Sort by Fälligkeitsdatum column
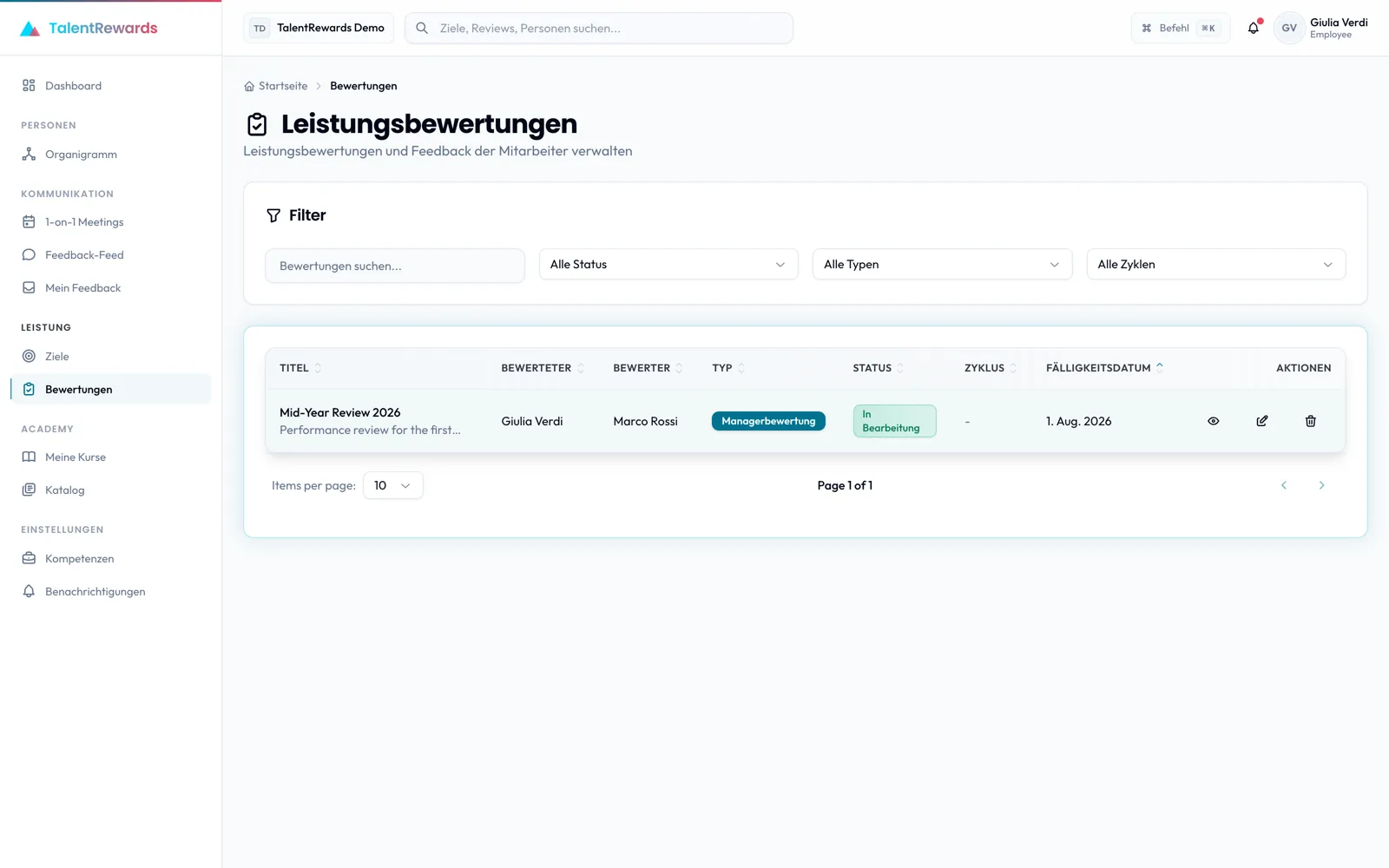The width and height of the screenshot is (1389, 868). pyautogui.click(x=1104, y=368)
